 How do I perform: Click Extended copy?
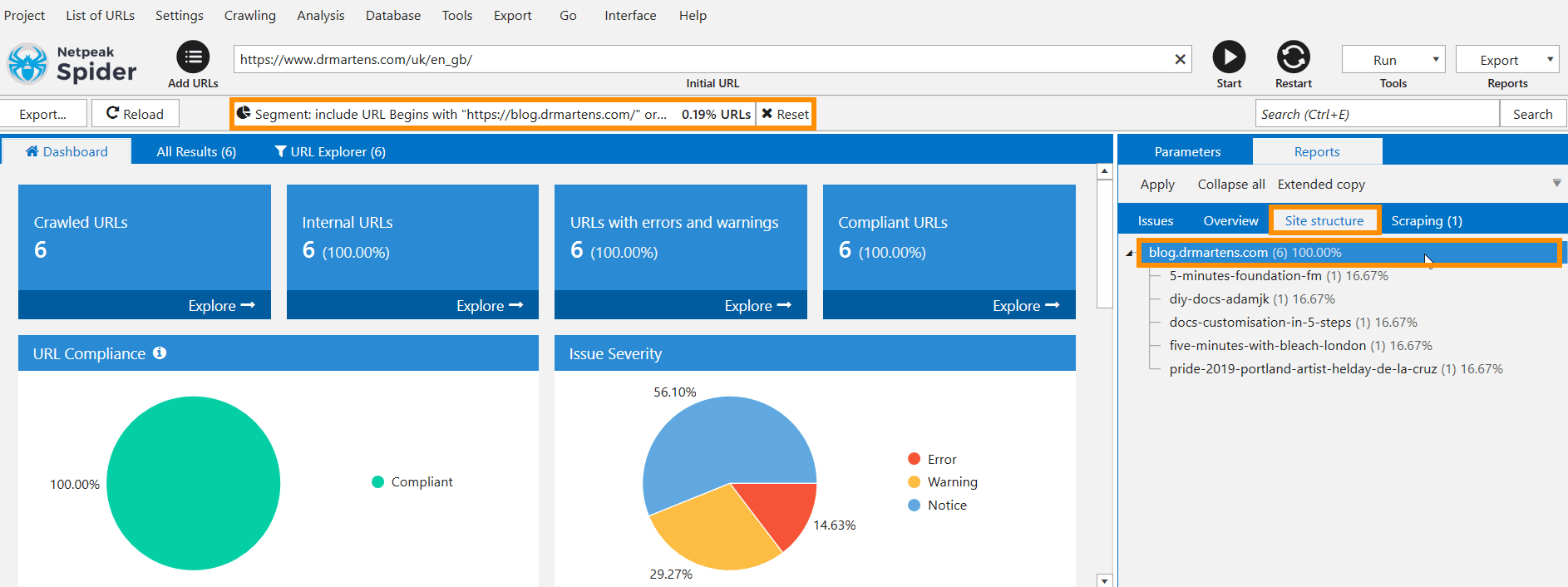pos(1321,184)
